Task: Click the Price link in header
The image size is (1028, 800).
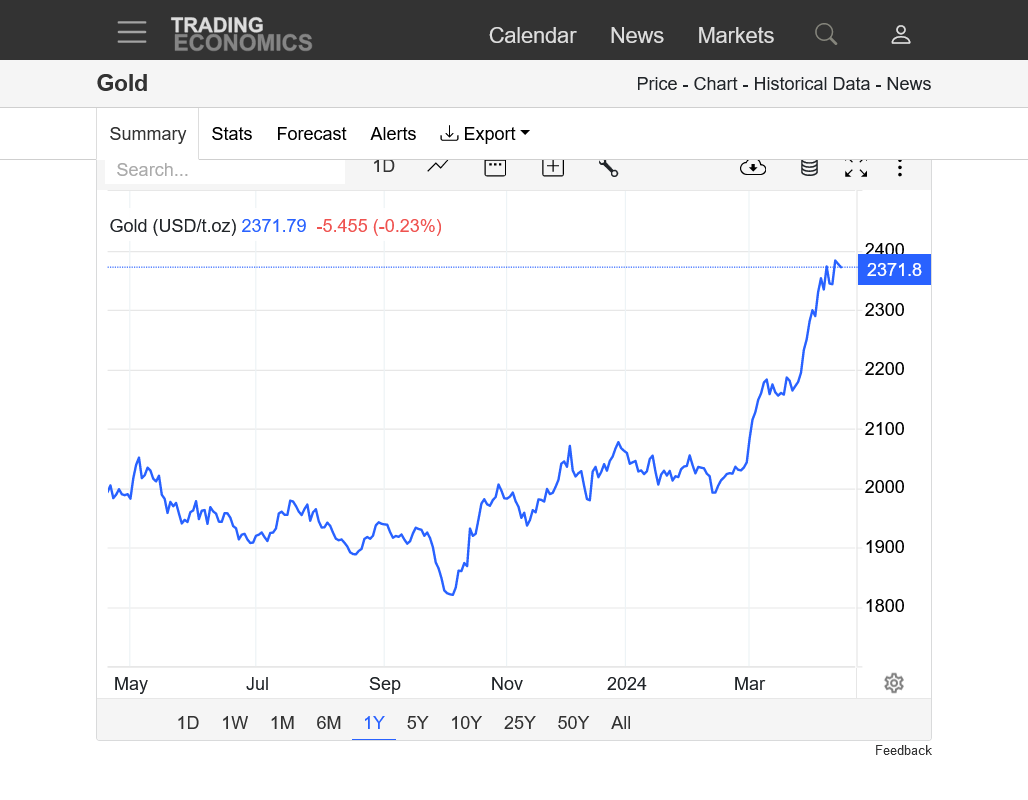Action: tap(656, 84)
